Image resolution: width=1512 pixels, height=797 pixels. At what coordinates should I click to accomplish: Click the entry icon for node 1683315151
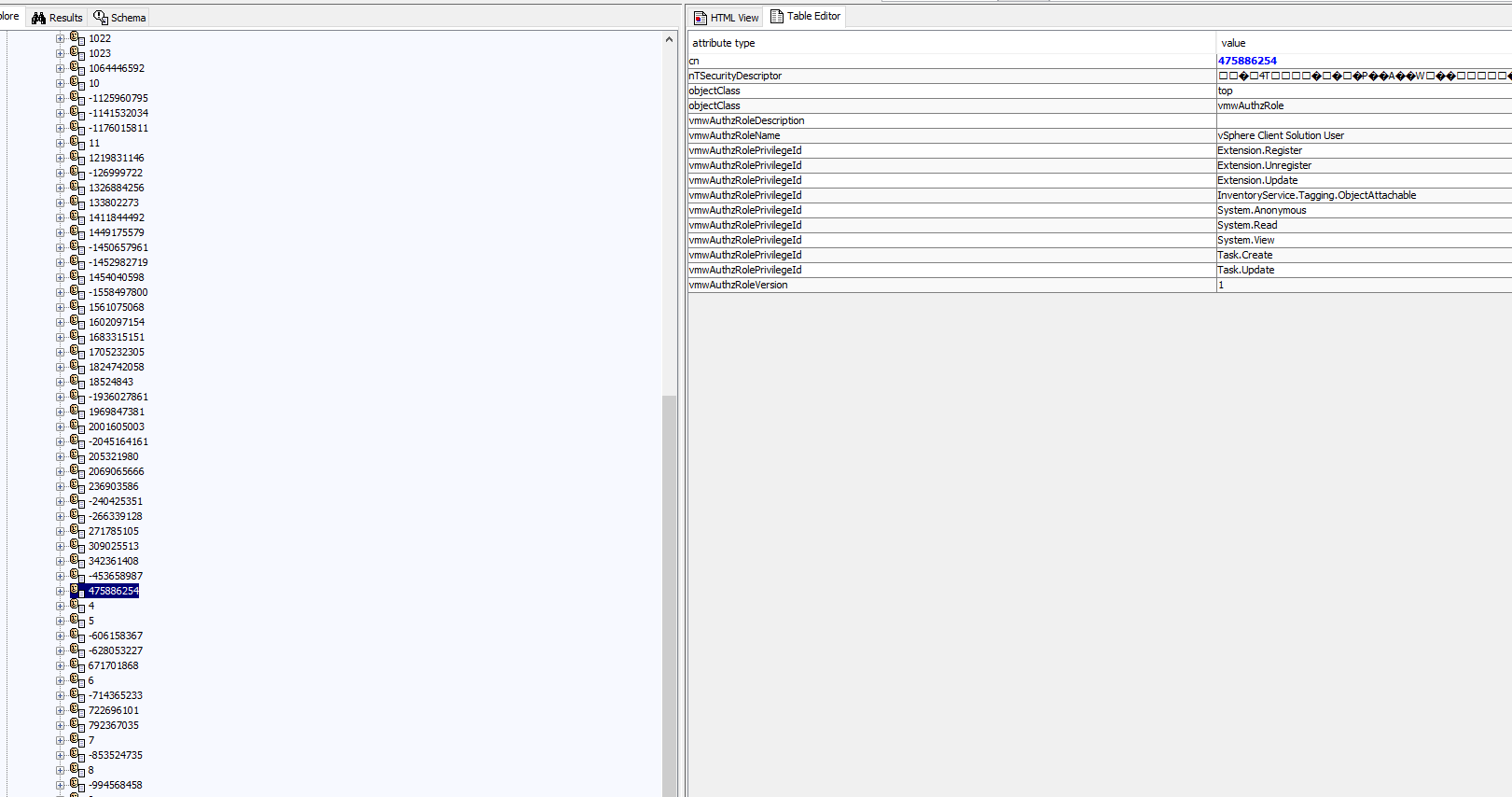click(x=77, y=337)
